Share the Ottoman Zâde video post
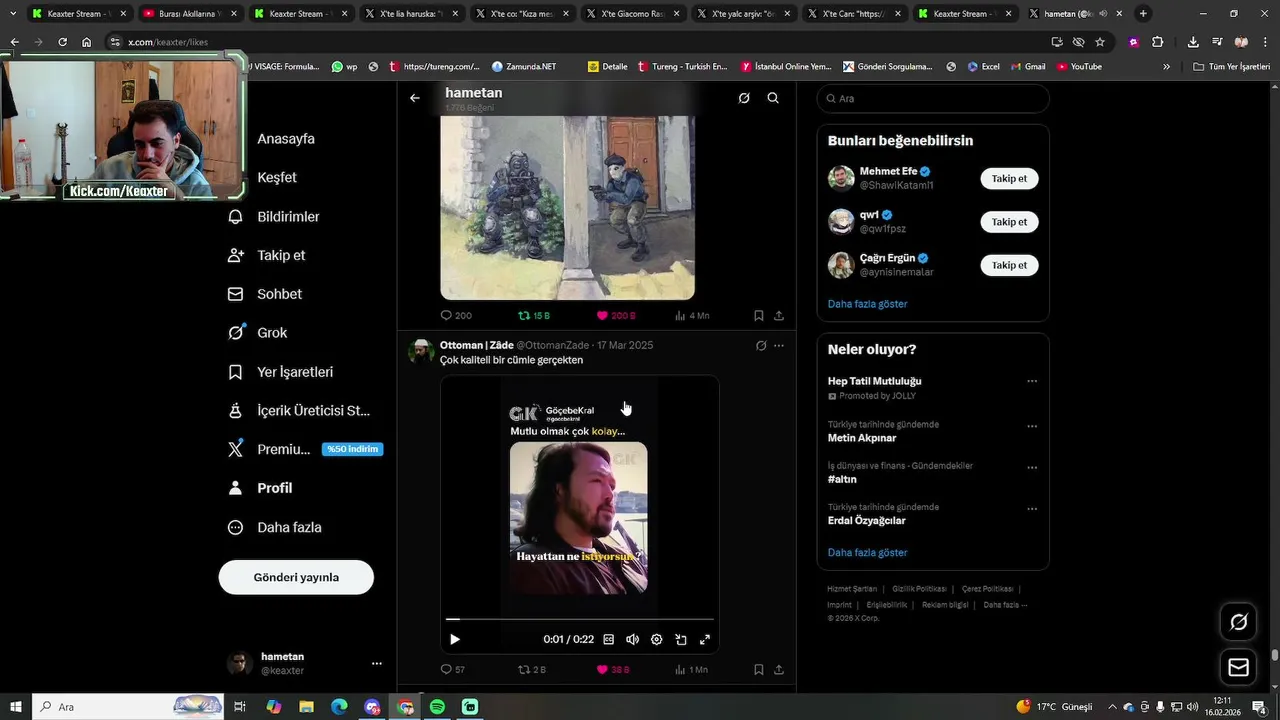 [x=779, y=669]
